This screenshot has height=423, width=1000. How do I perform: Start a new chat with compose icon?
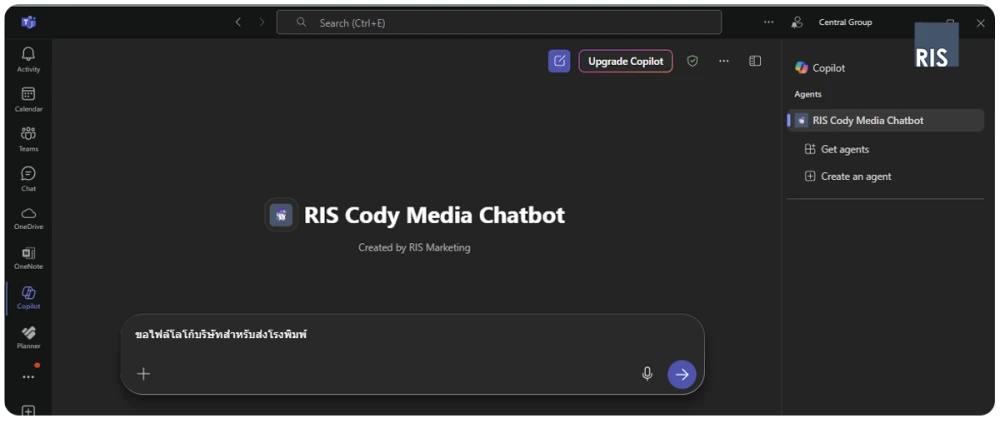click(559, 61)
